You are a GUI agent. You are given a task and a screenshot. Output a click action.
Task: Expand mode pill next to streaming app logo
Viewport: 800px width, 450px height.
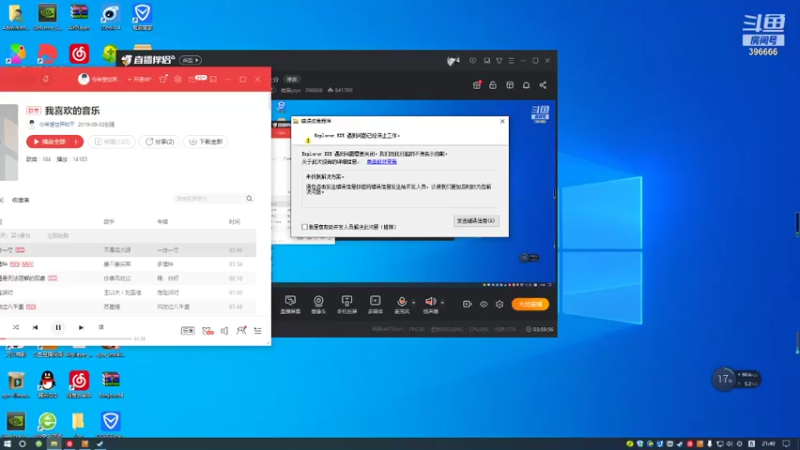[x=190, y=60]
